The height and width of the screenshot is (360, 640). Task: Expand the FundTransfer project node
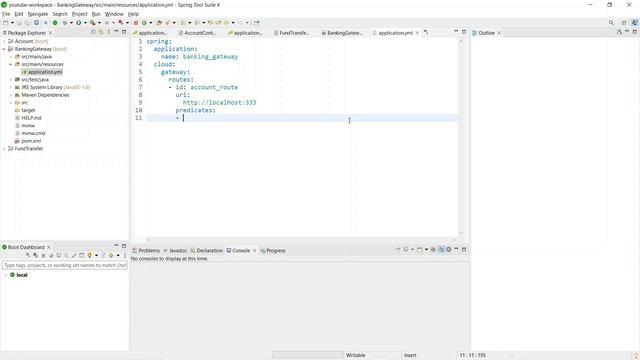point(4,149)
